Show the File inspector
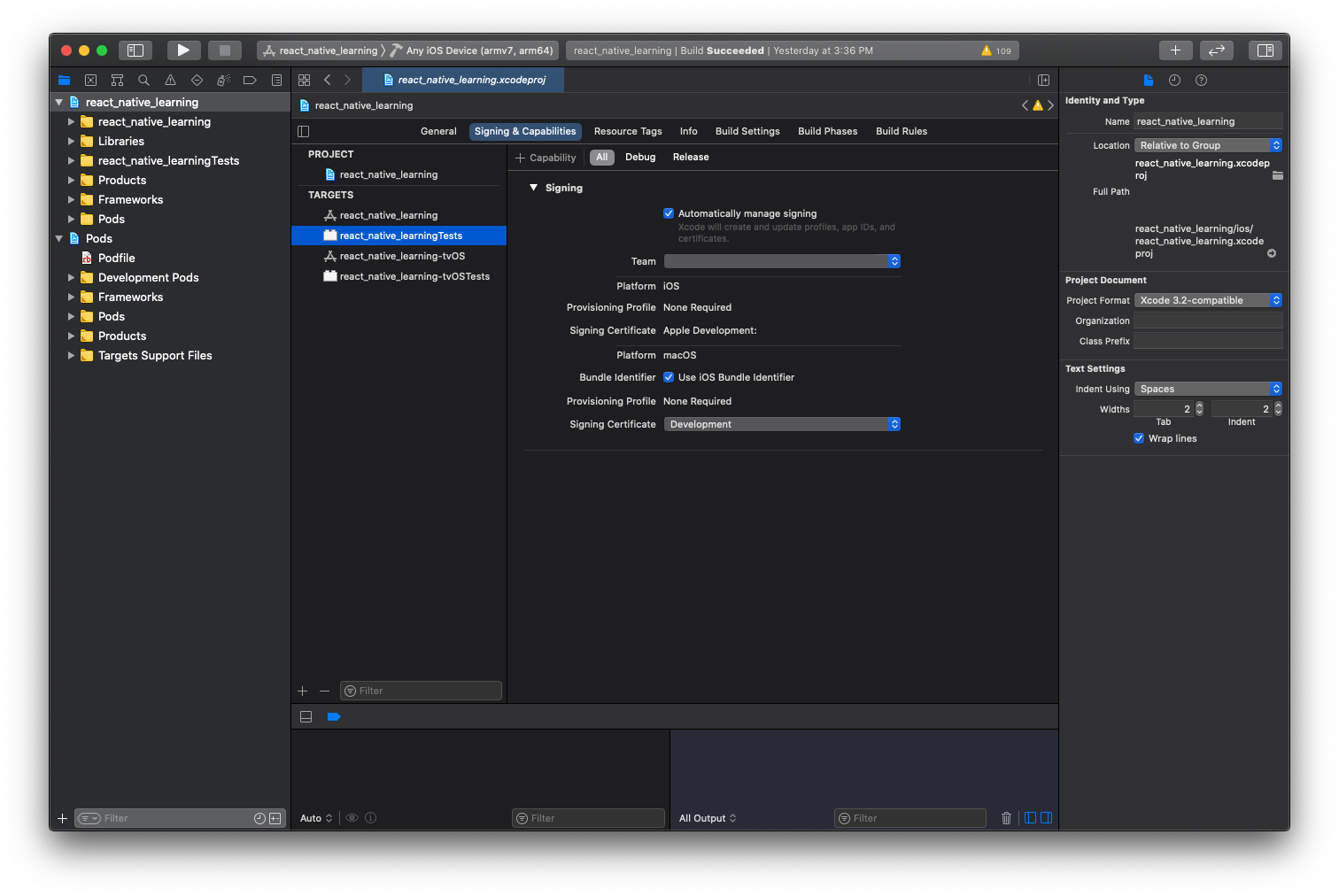 [1149, 80]
